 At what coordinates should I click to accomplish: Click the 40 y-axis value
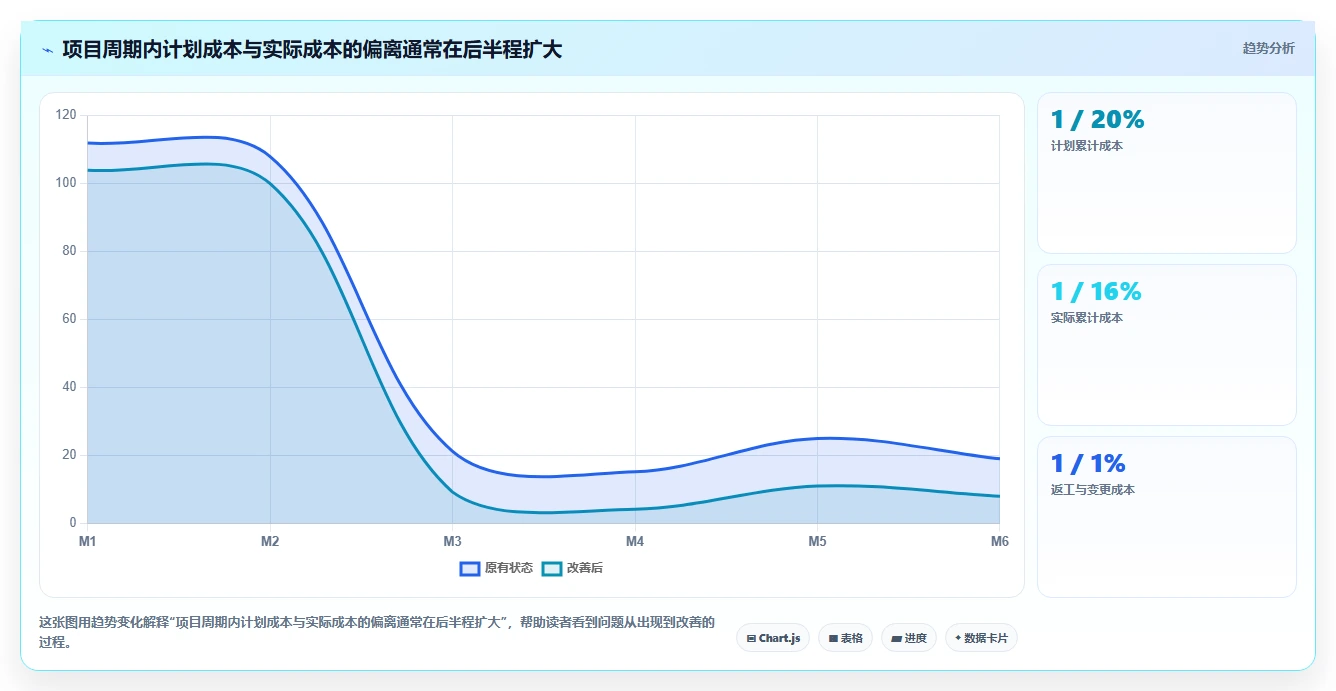click(69, 387)
